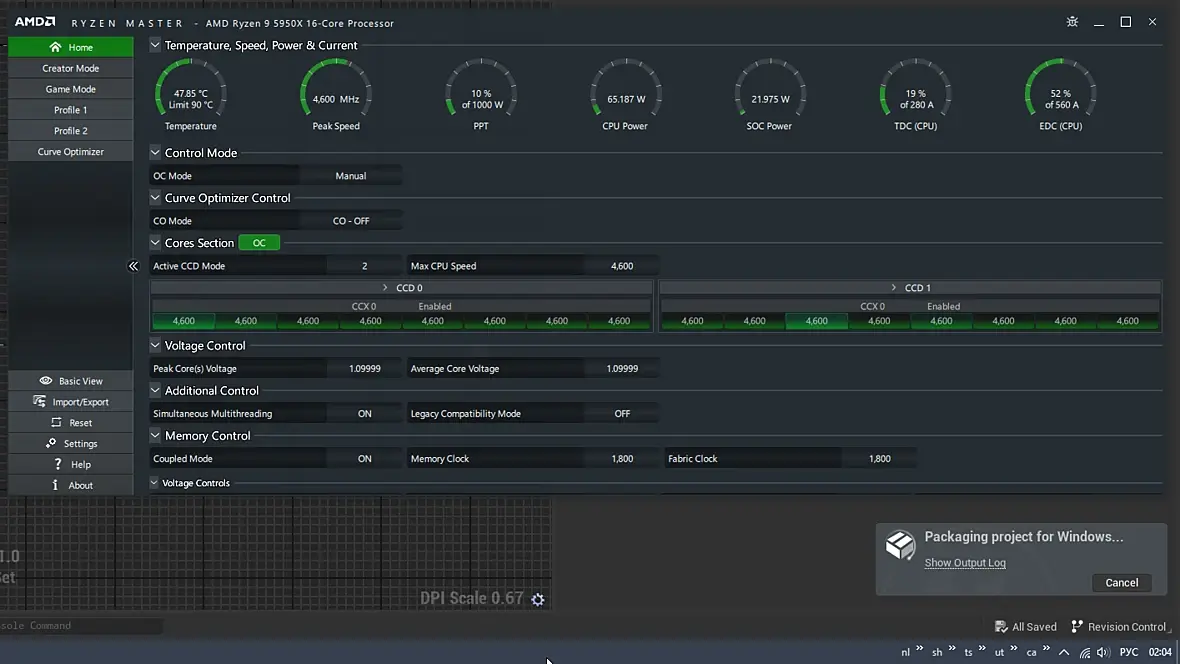This screenshot has height=664, width=1180.
Task: Show hidden tray icons with up arrow
Action: [1063, 653]
